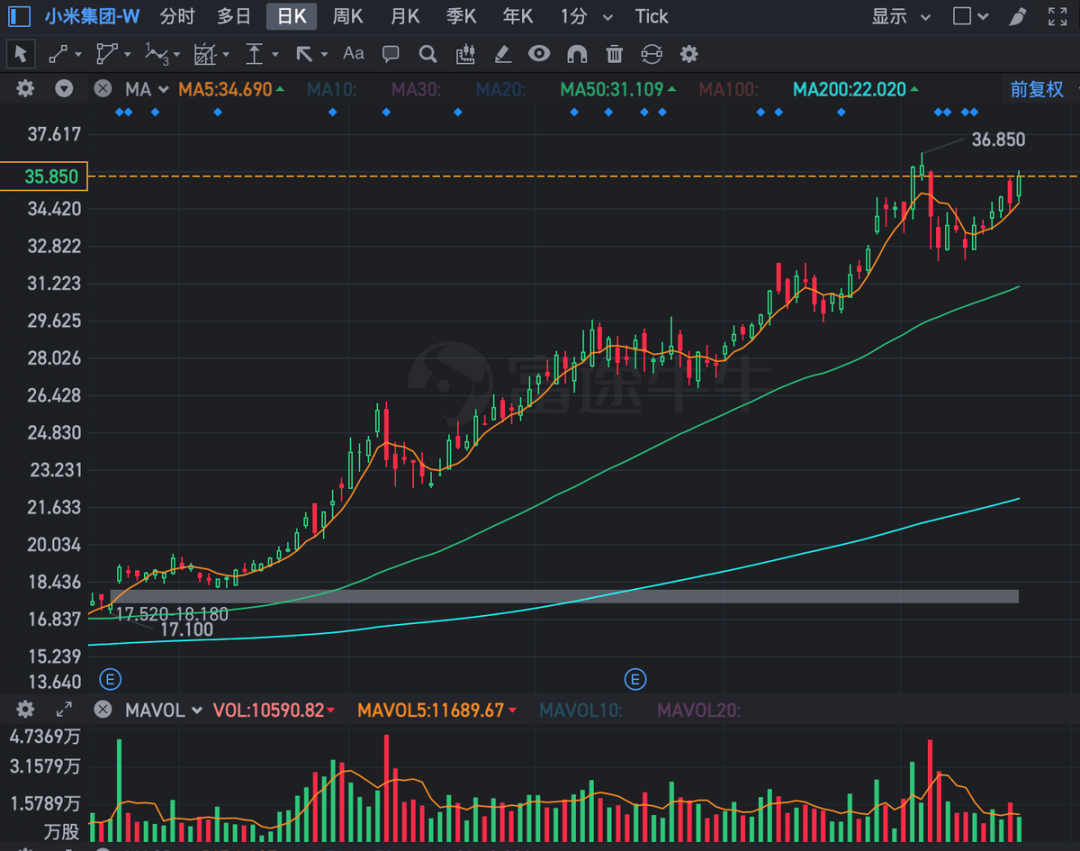
Task: Select the 日K daily candlestick tab
Action: point(291,17)
